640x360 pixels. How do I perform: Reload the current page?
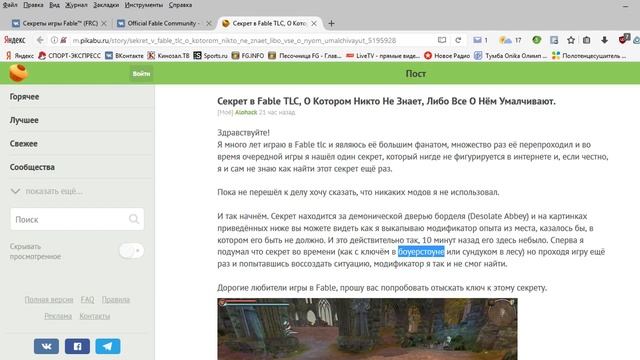[458, 40]
